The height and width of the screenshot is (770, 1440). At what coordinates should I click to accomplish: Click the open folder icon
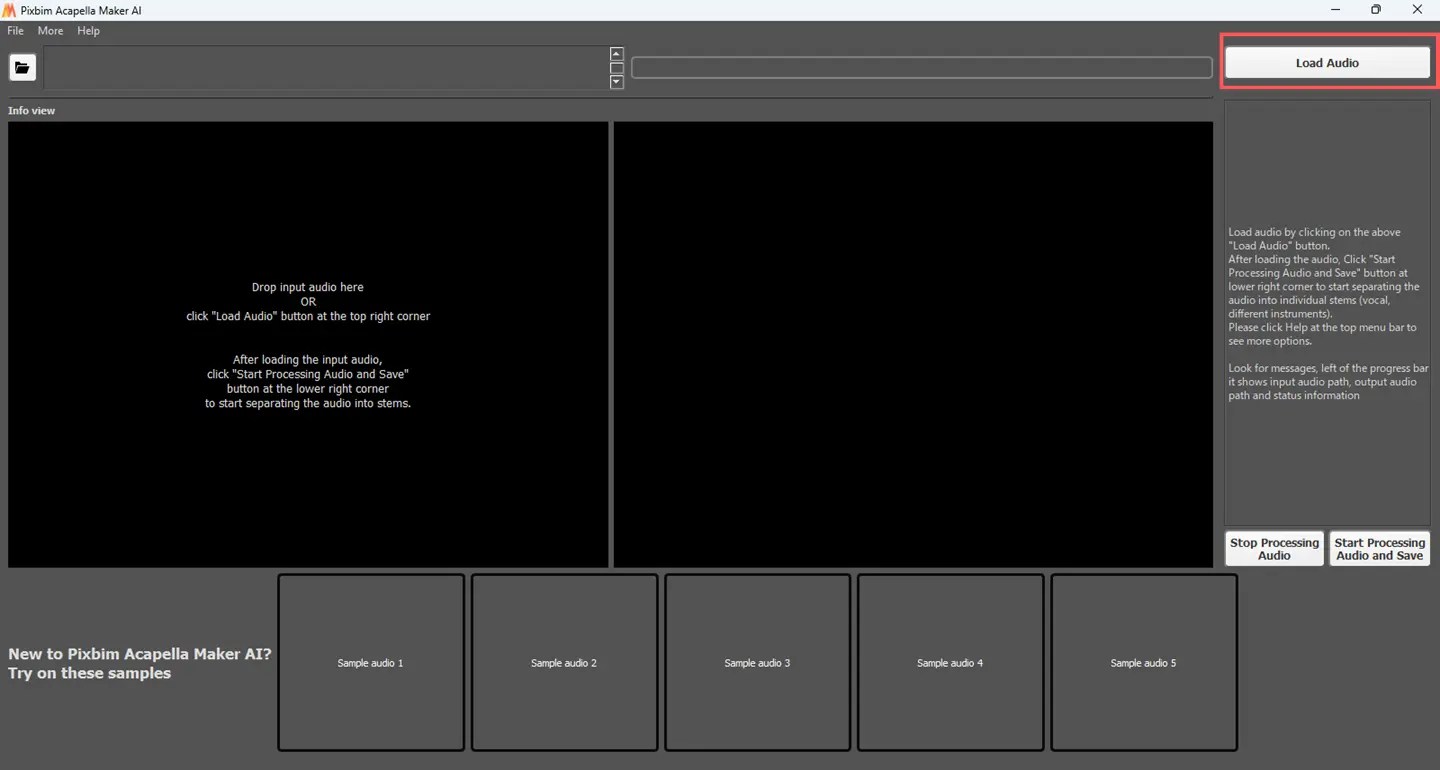22,68
